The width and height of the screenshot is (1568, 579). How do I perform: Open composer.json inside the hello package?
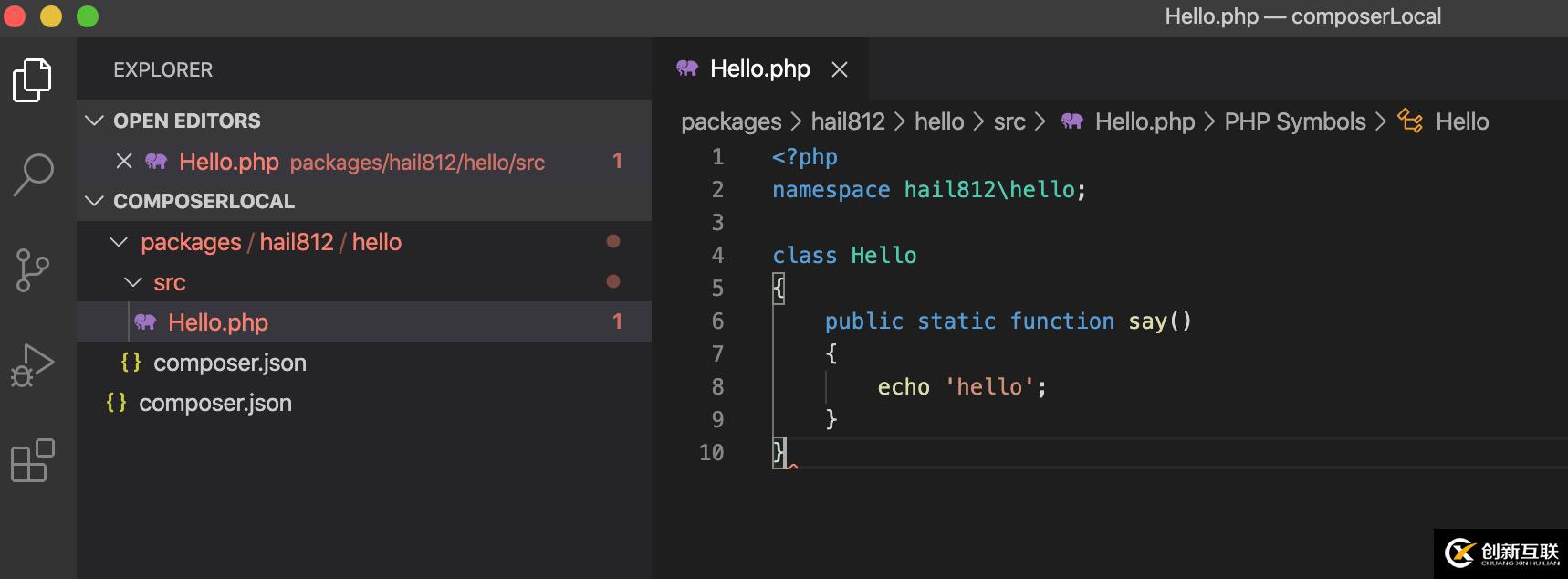click(229, 363)
